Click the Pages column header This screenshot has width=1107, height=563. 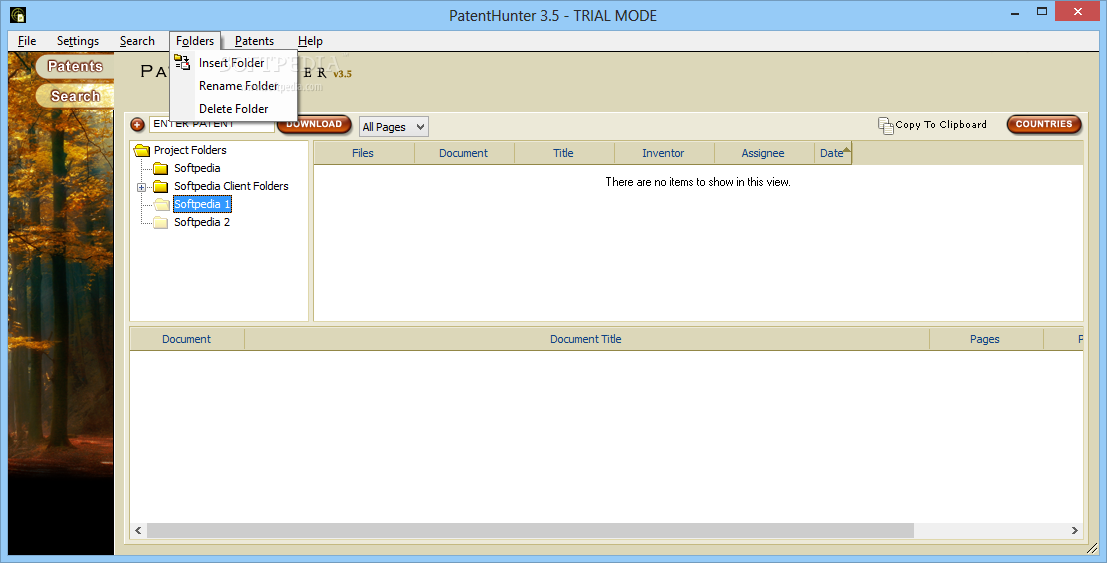[x=985, y=339]
